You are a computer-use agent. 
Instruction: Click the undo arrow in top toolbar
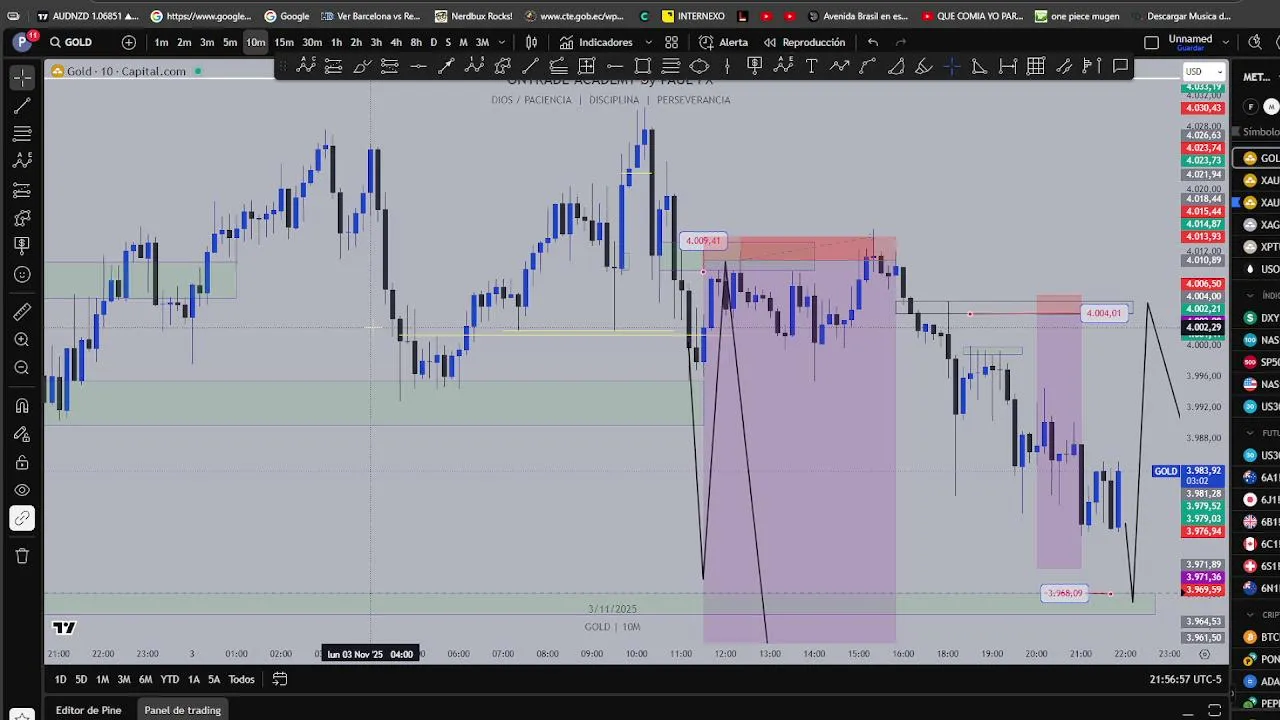tap(873, 42)
